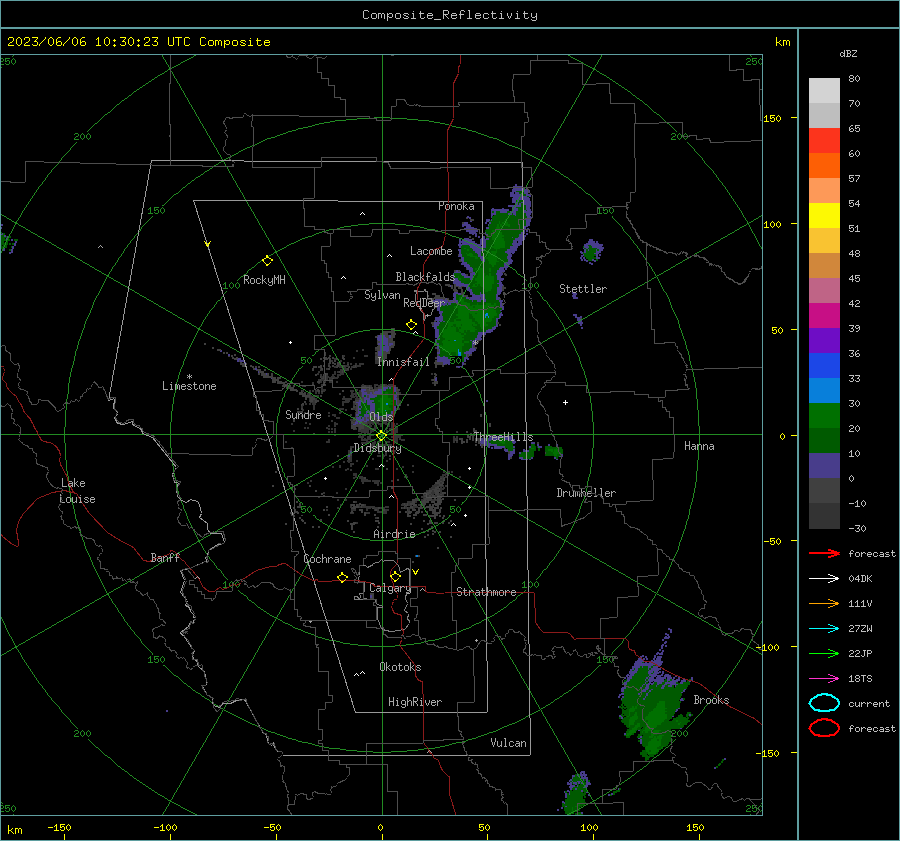
Task: Click the Vulcan city label
Action: 508,743
